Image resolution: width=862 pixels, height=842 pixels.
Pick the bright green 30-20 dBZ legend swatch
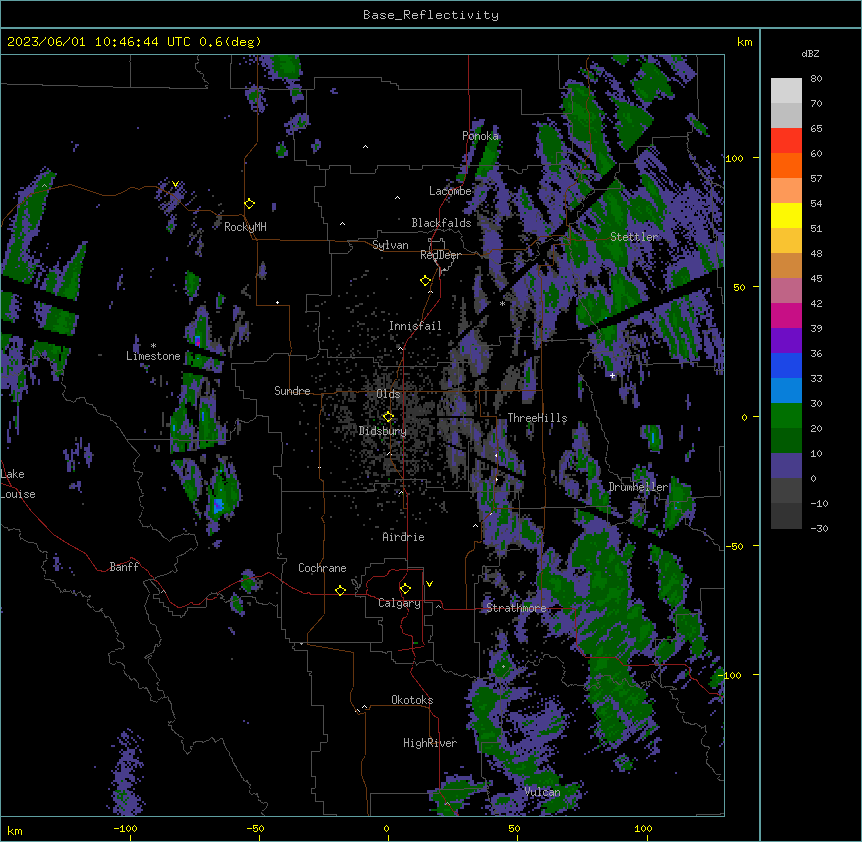click(786, 416)
